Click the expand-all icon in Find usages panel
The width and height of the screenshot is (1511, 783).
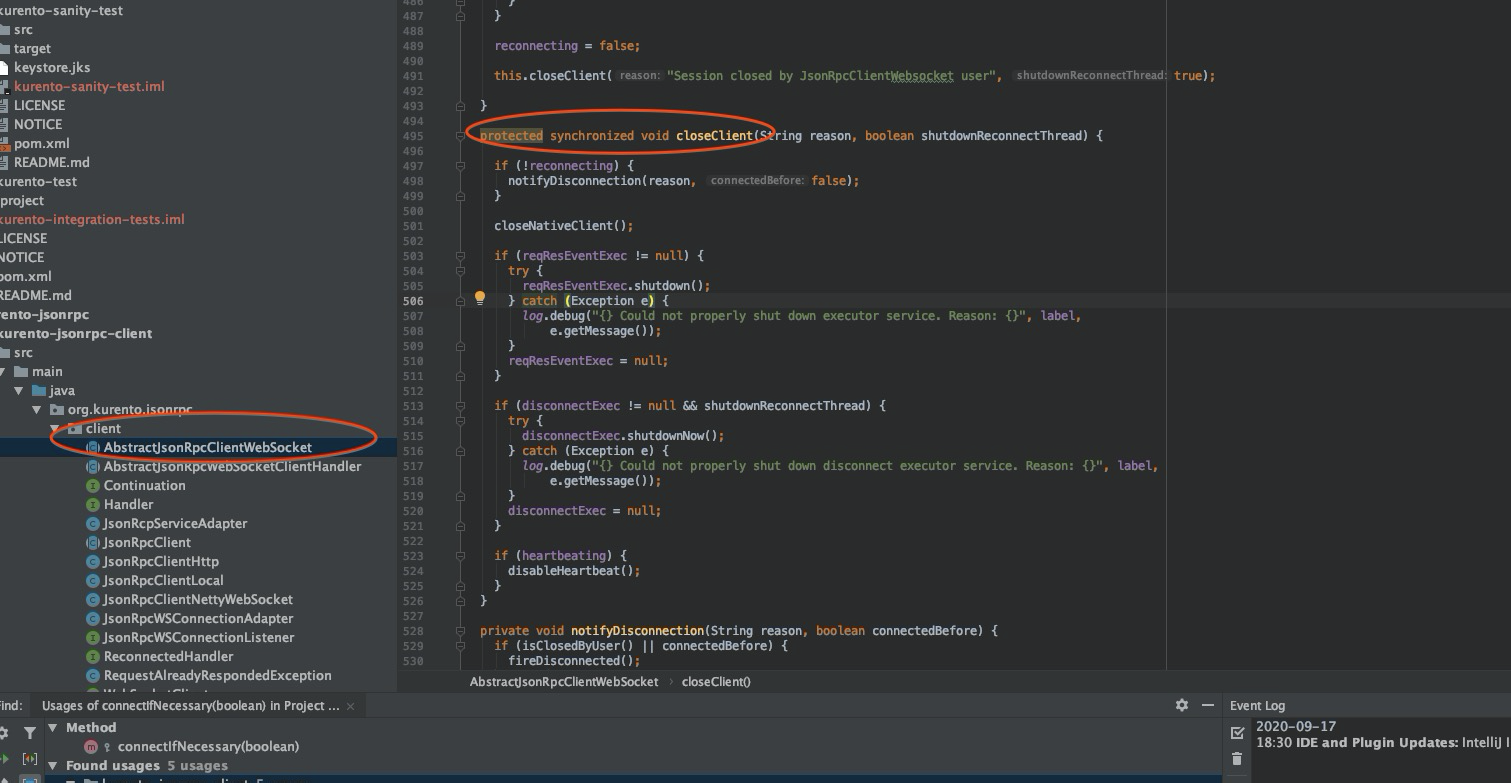[x=31, y=758]
